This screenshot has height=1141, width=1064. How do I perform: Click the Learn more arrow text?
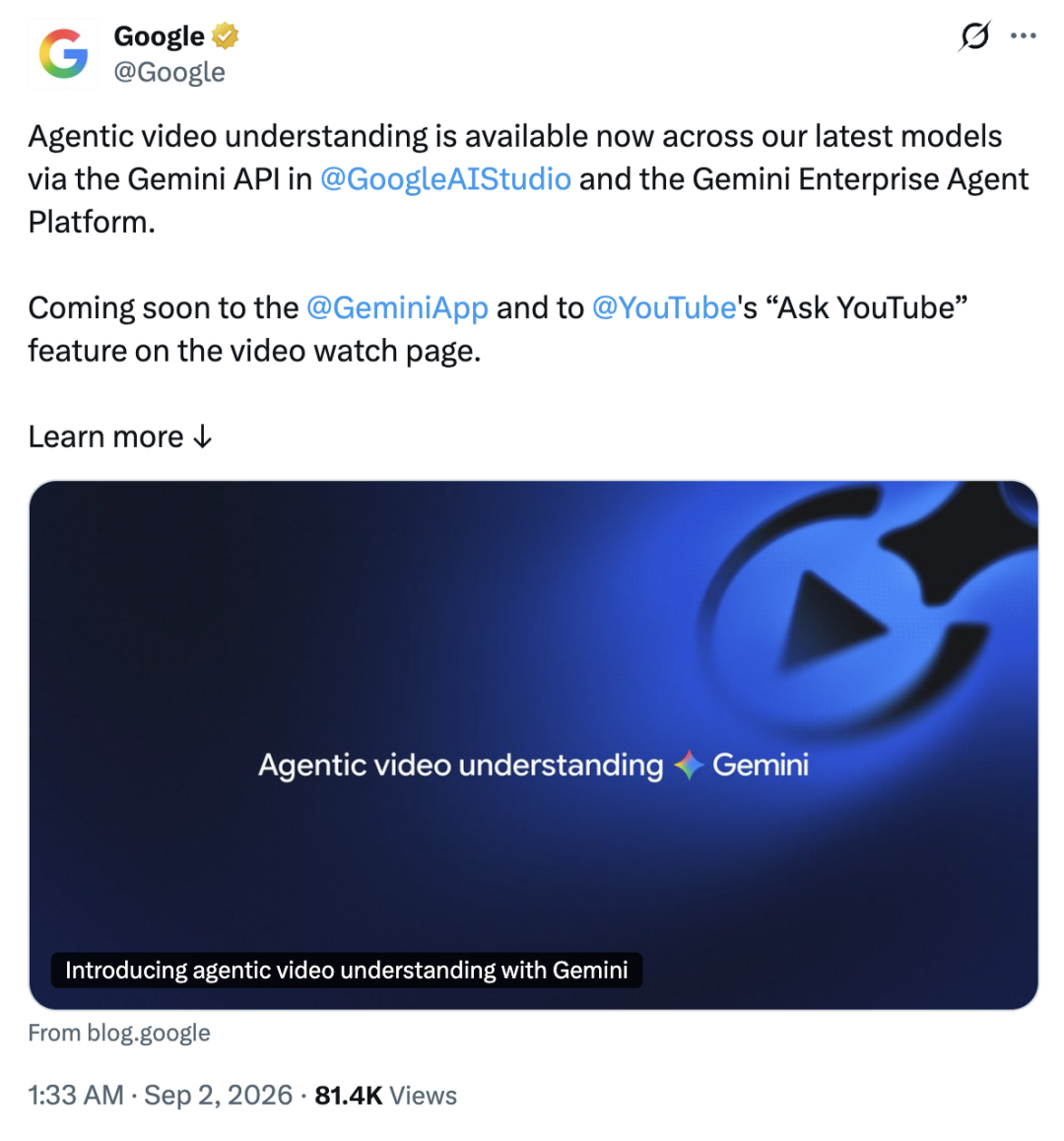121,436
